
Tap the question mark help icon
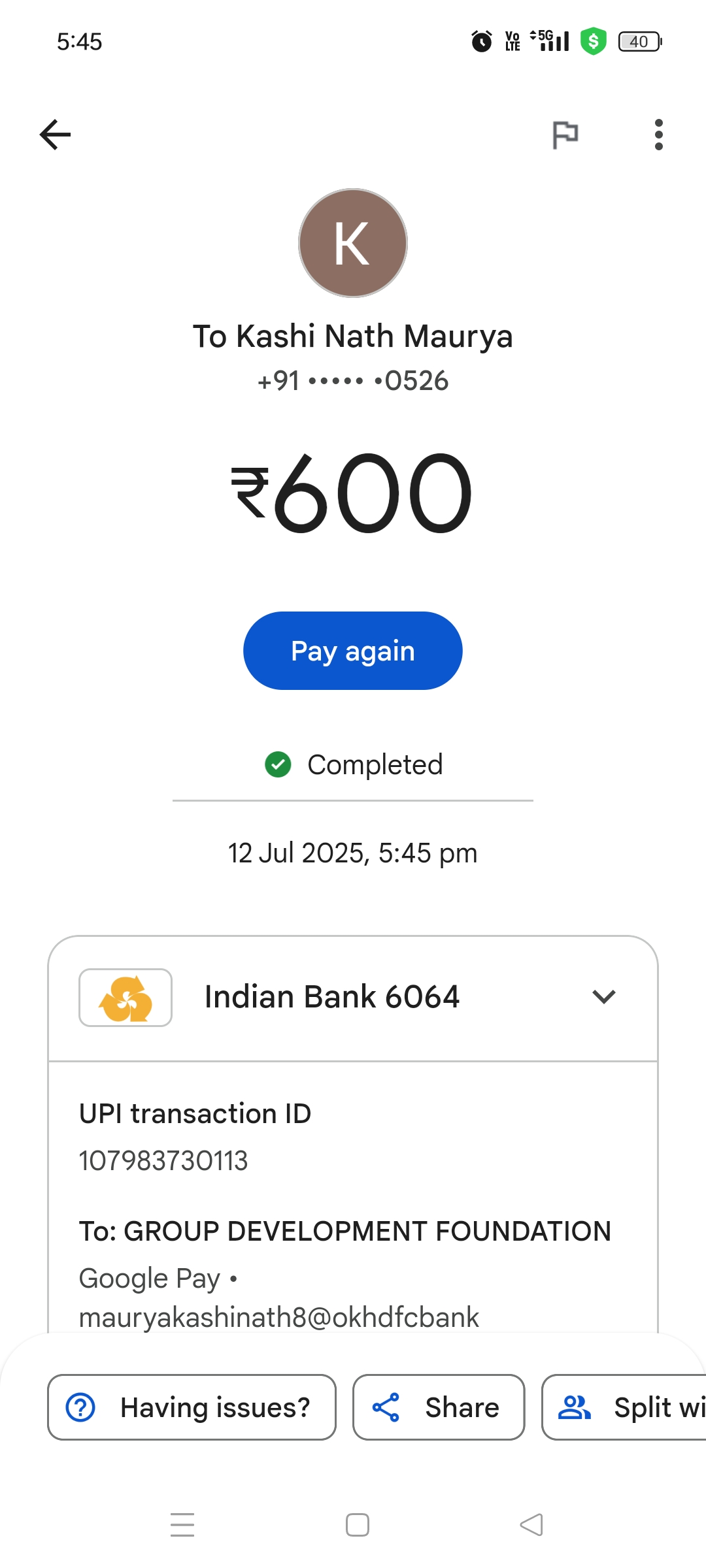[81, 1407]
